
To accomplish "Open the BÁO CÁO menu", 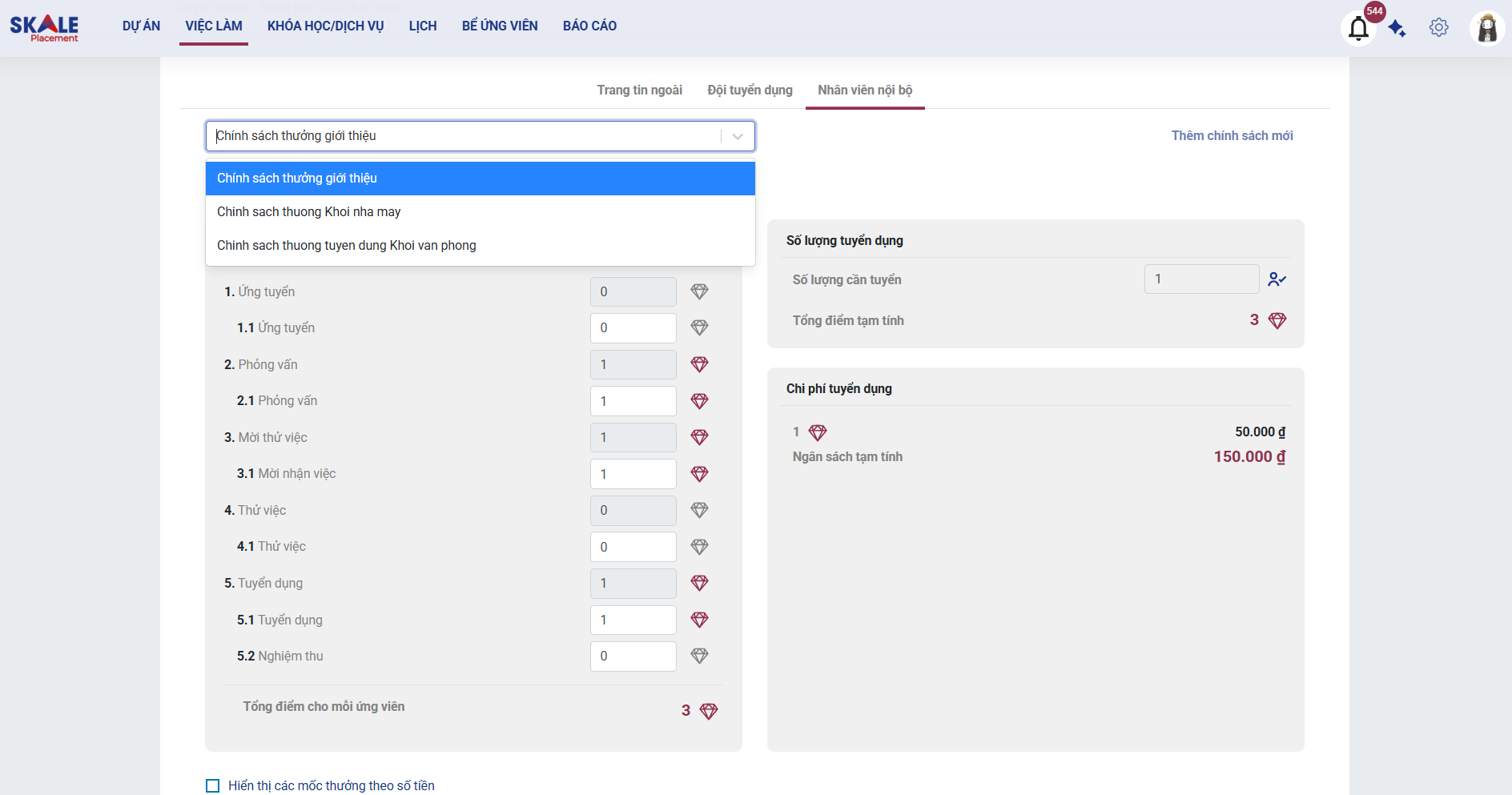I will tap(589, 26).
